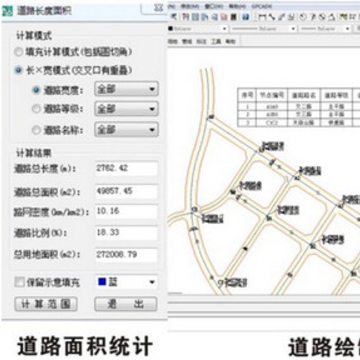Open the 工具 menu in the lower menu row
The image size is (360, 360).
(216, 42)
